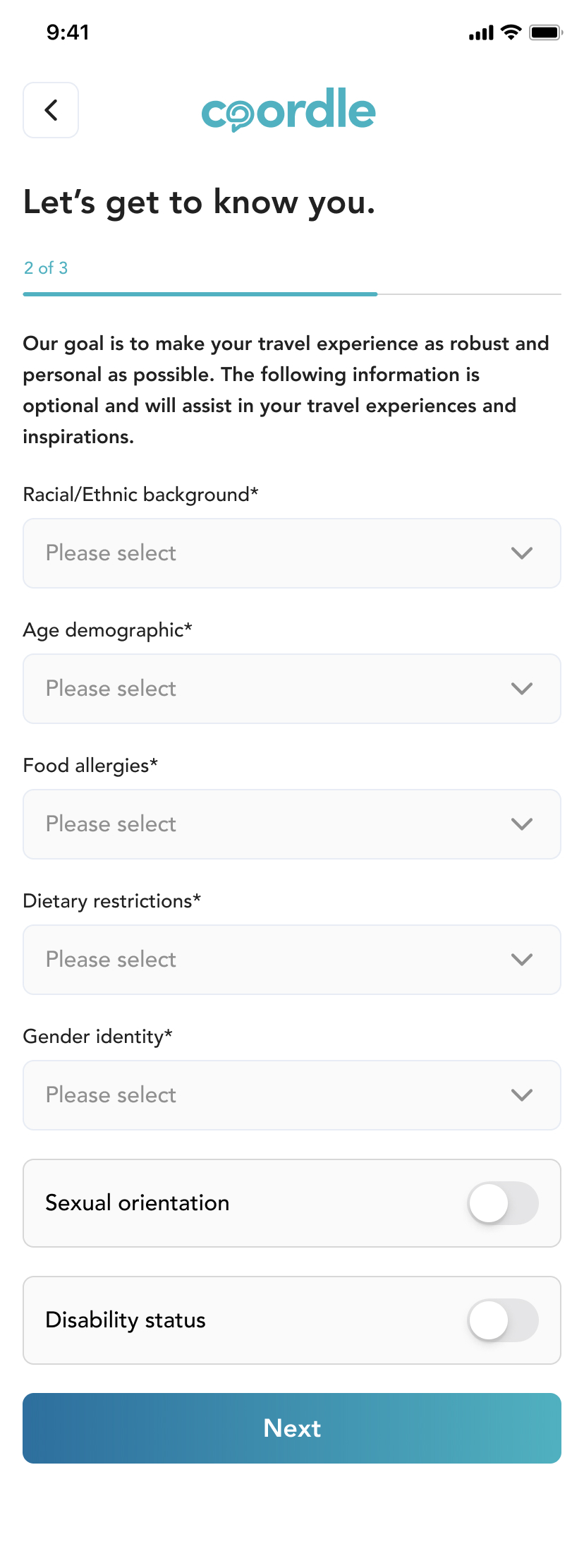Tap the Wi-Fi status icon

(511, 32)
